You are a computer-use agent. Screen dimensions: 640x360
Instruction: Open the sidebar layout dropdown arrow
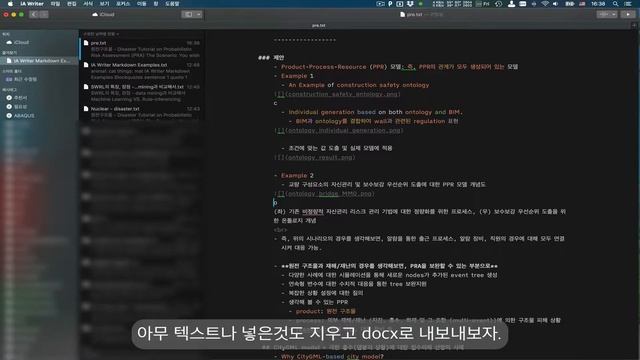click(199, 14)
